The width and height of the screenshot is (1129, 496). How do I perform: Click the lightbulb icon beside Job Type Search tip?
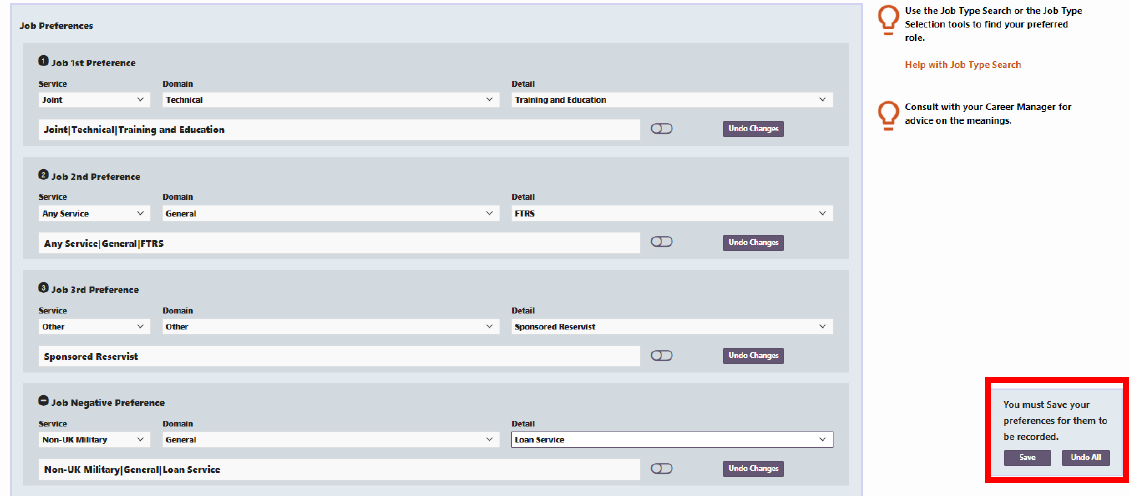coord(887,21)
